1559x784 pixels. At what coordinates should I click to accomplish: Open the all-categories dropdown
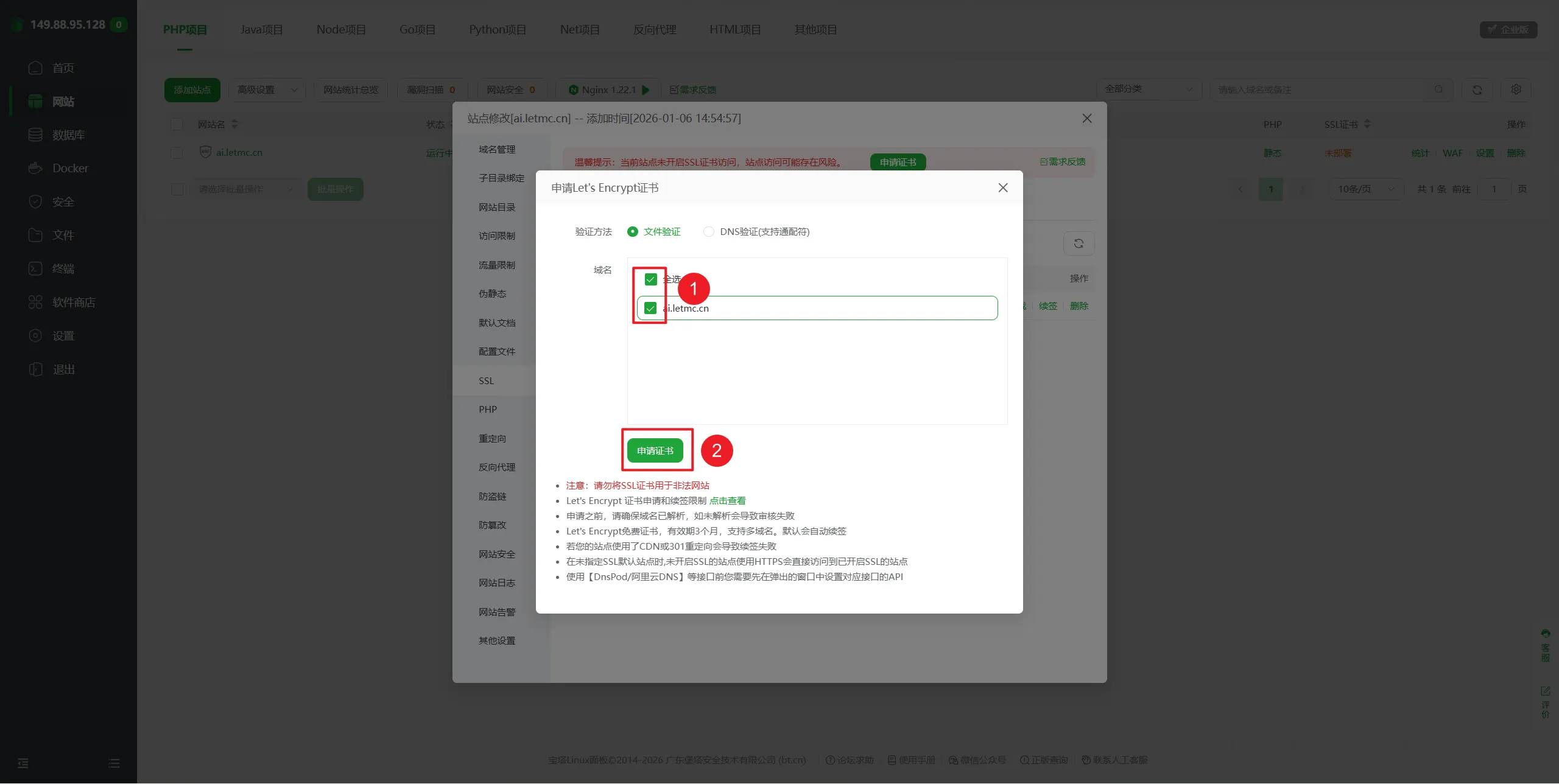pyautogui.click(x=1148, y=89)
